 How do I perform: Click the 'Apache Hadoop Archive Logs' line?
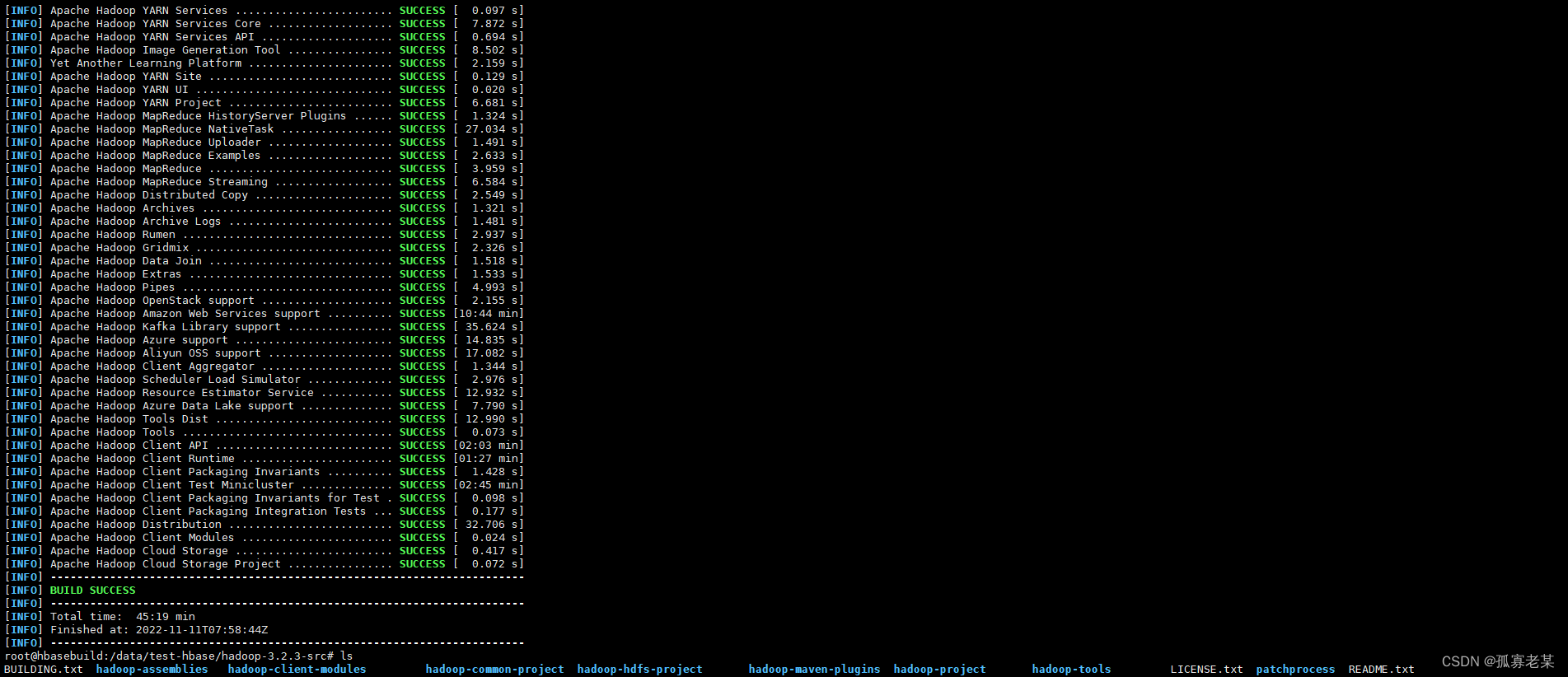264,222
